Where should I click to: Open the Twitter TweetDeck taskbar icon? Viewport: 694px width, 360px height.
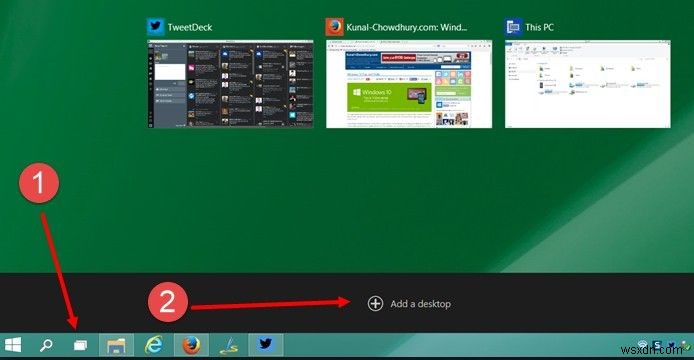pos(266,345)
